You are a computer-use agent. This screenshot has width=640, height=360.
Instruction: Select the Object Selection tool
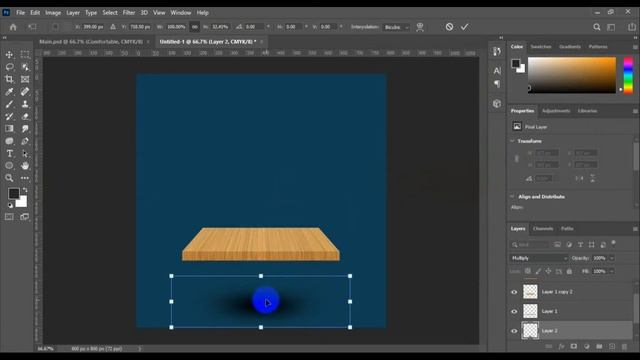pos(25,67)
